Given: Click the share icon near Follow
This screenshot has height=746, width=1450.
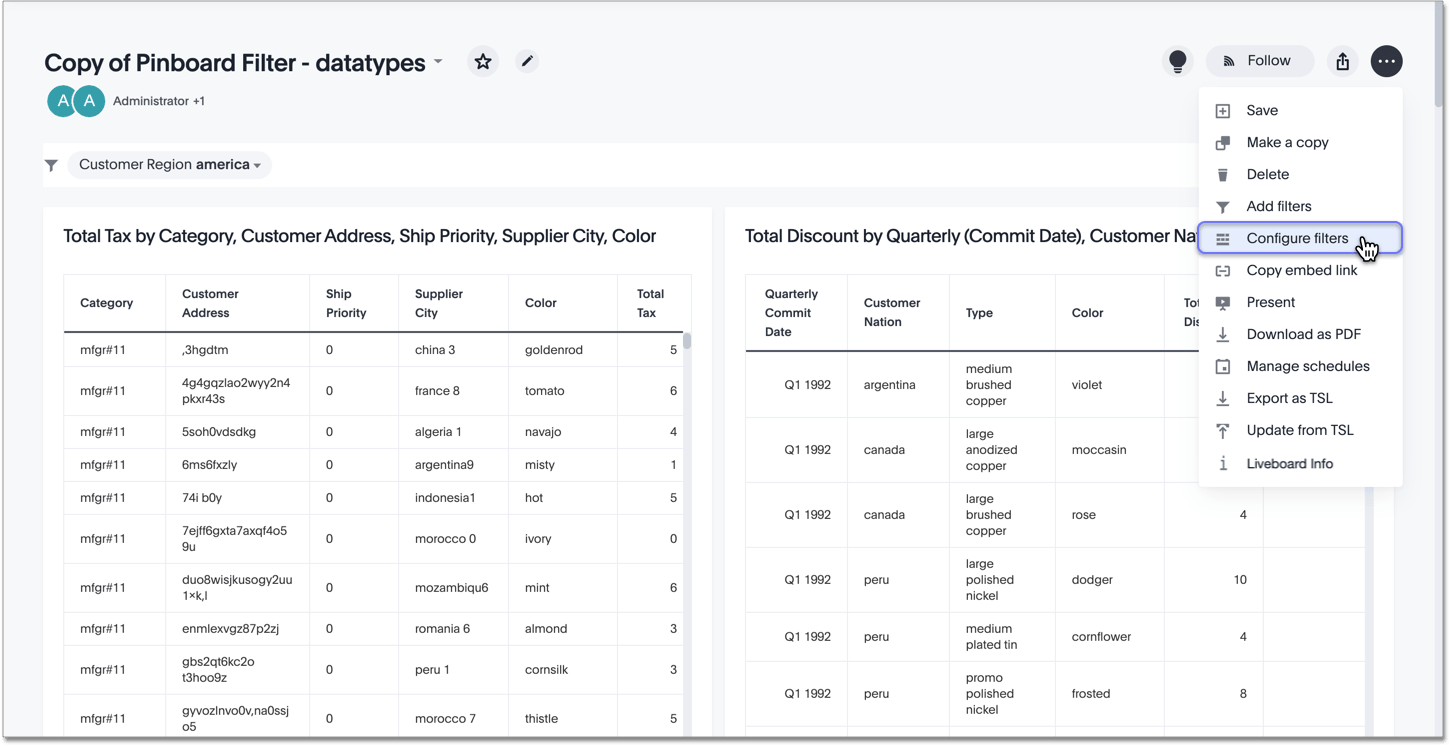Looking at the screenshot, I should pos(1343,61).
